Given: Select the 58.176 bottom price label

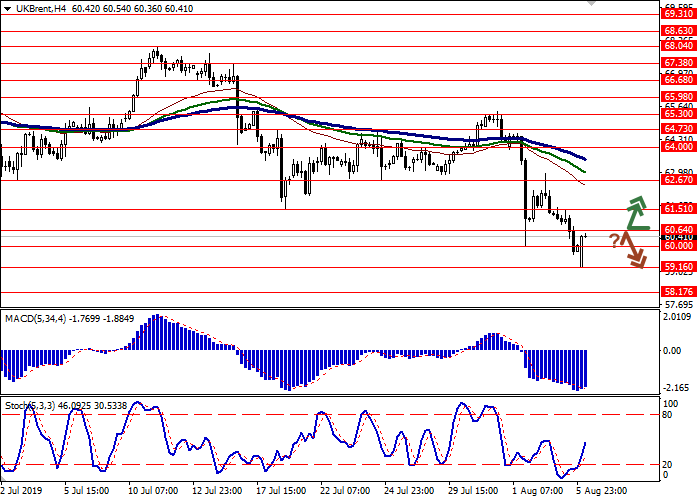Looking at the screenshot, I should (678, 292).
